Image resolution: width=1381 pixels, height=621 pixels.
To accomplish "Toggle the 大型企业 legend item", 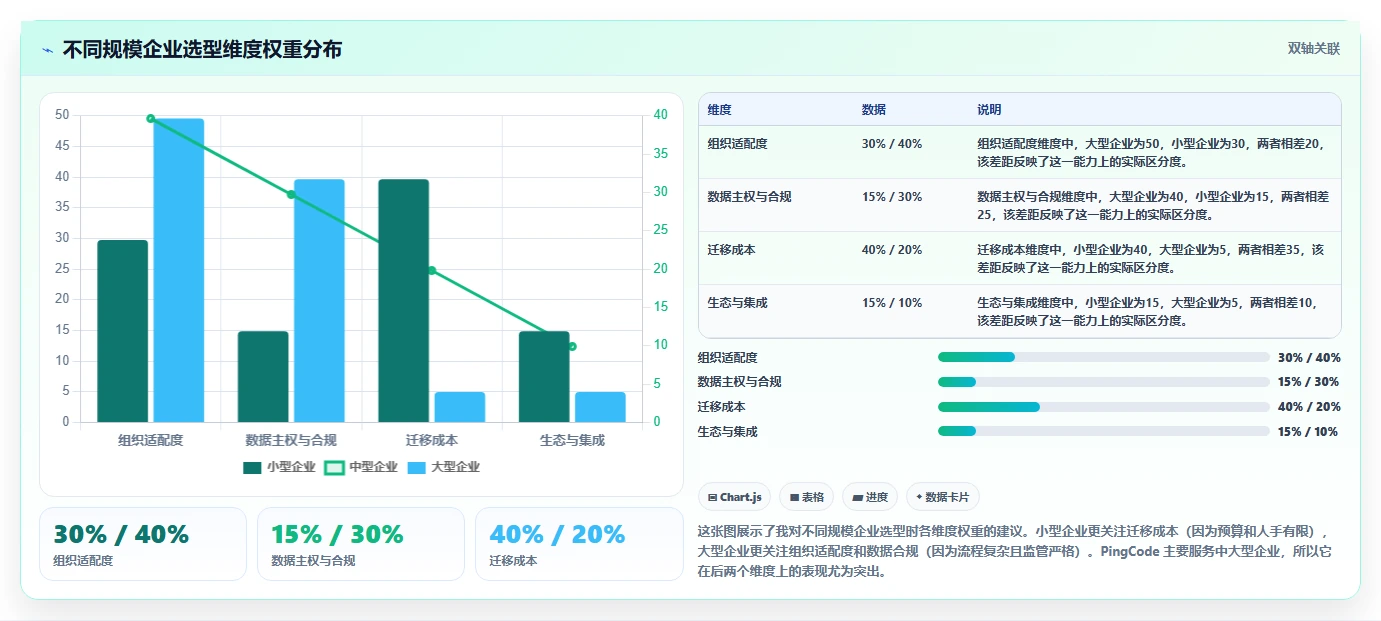I will 444,467.
